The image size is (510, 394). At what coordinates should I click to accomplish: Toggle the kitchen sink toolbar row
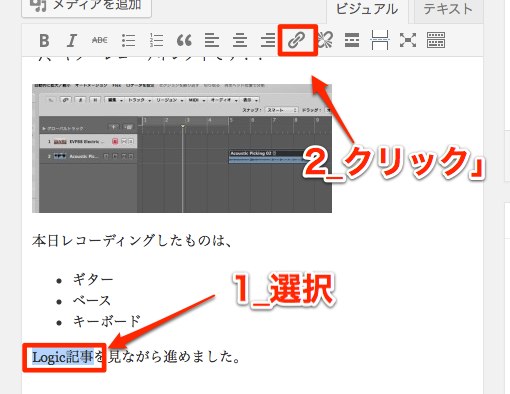pyautogui.click(x=436, y=40)
